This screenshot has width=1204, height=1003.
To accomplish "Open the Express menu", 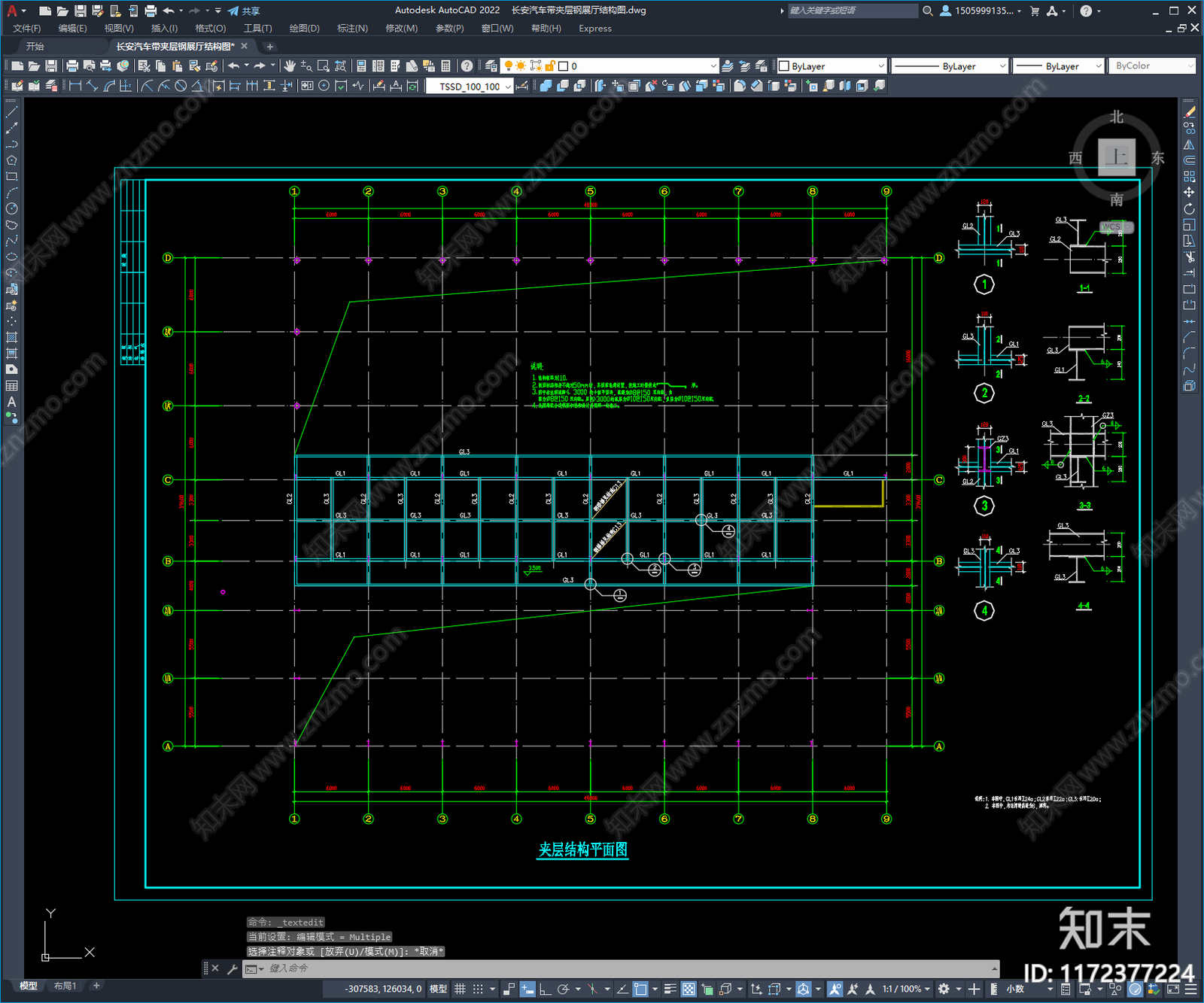I will point(594,29).
